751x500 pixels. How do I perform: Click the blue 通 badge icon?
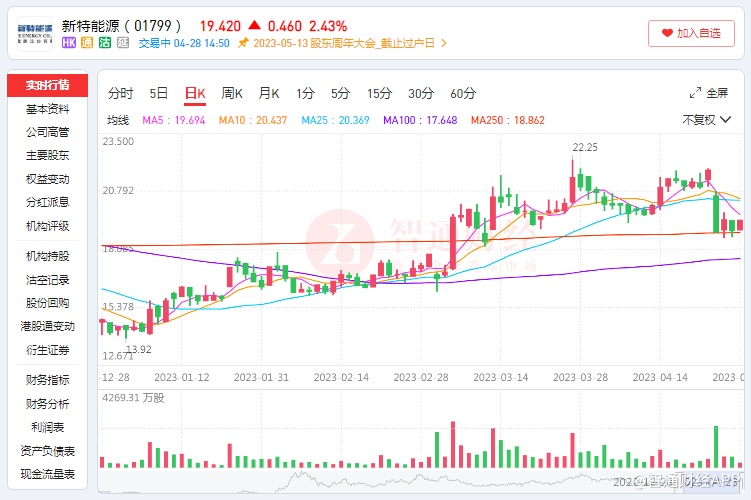pos(87,44)
